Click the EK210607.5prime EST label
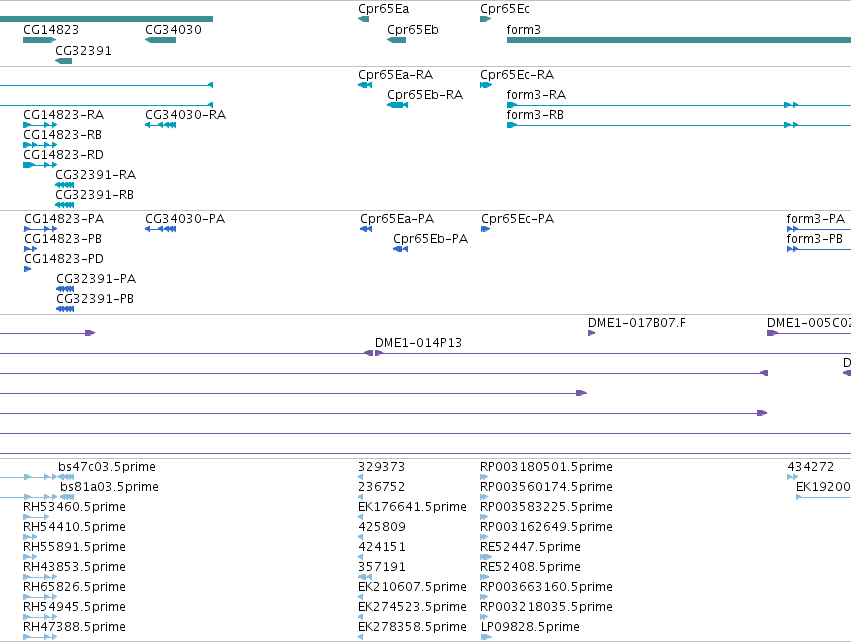851x642 pixels. coord(412,587)
